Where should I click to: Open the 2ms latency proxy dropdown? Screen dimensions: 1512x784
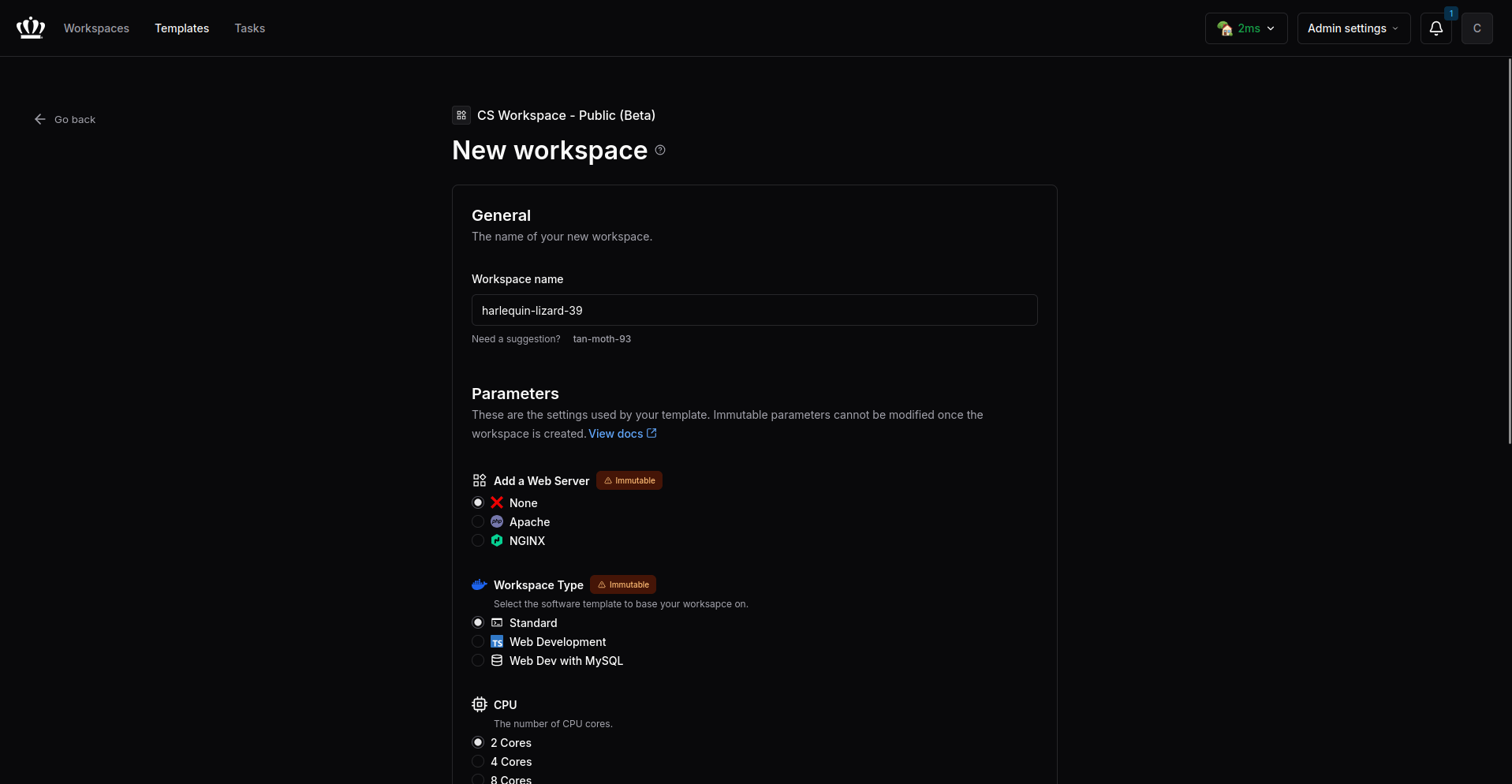(1245, 28)
